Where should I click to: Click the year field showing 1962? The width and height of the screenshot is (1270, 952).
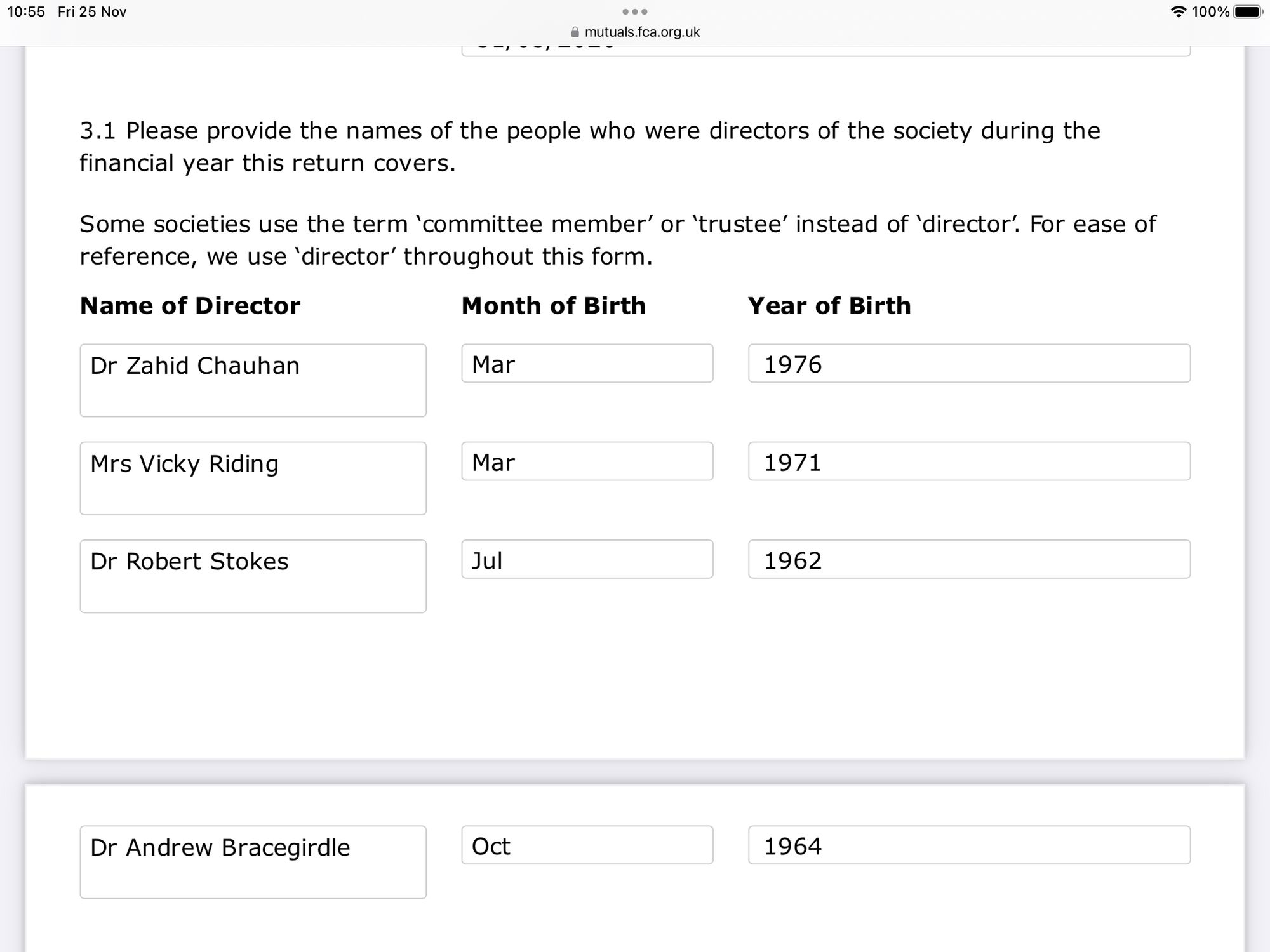pyautogui.click(x=969, y=559)
